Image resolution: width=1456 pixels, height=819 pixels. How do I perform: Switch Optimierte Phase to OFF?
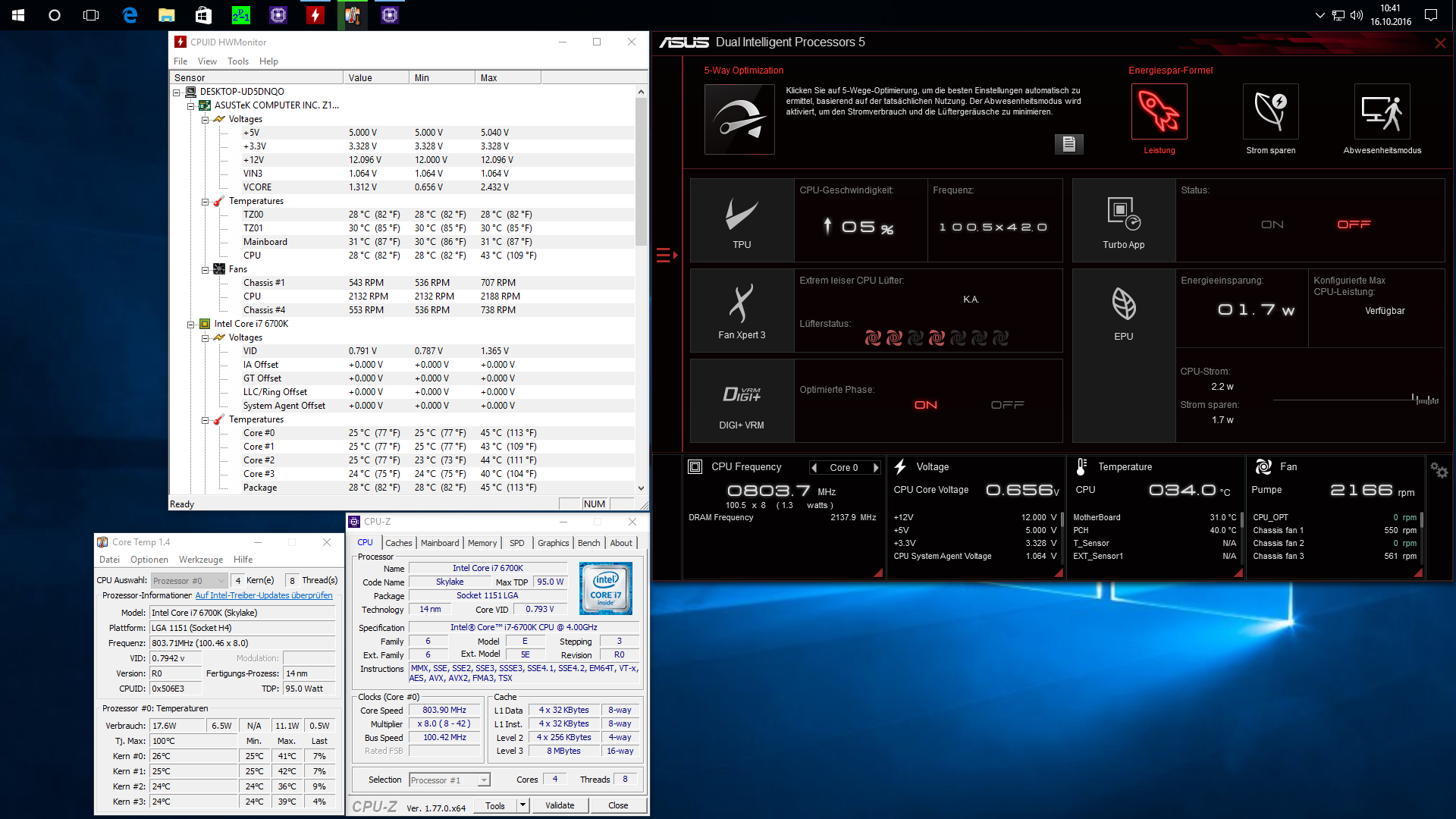tap(1007, 405)
